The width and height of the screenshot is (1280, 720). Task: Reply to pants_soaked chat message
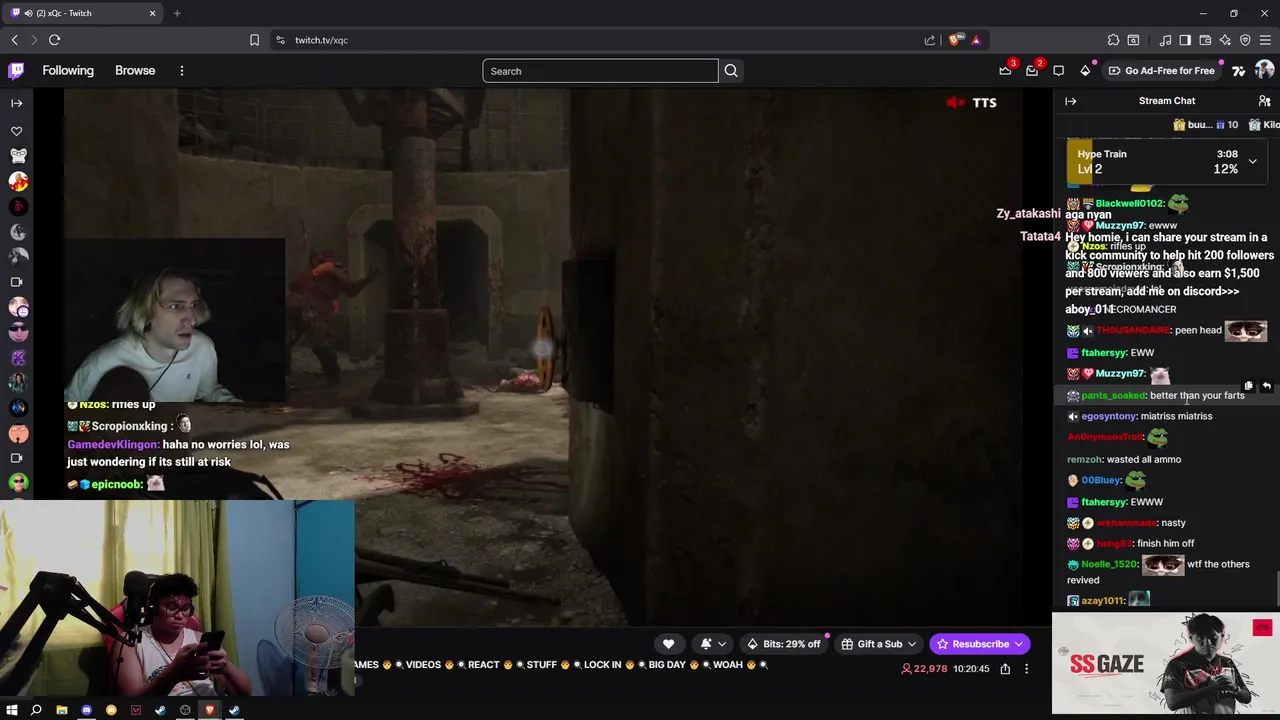(1266, 386)
